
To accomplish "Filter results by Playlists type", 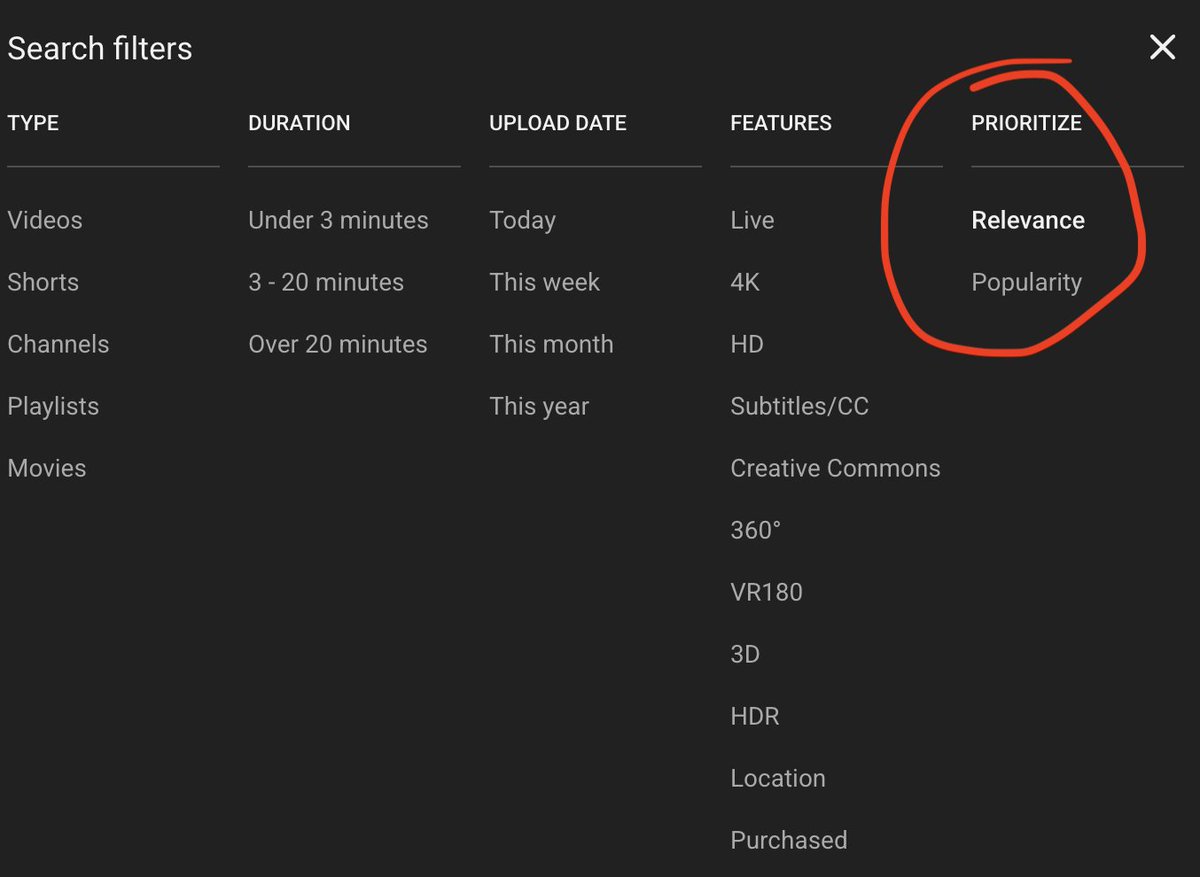I will [x=53, y=406].
